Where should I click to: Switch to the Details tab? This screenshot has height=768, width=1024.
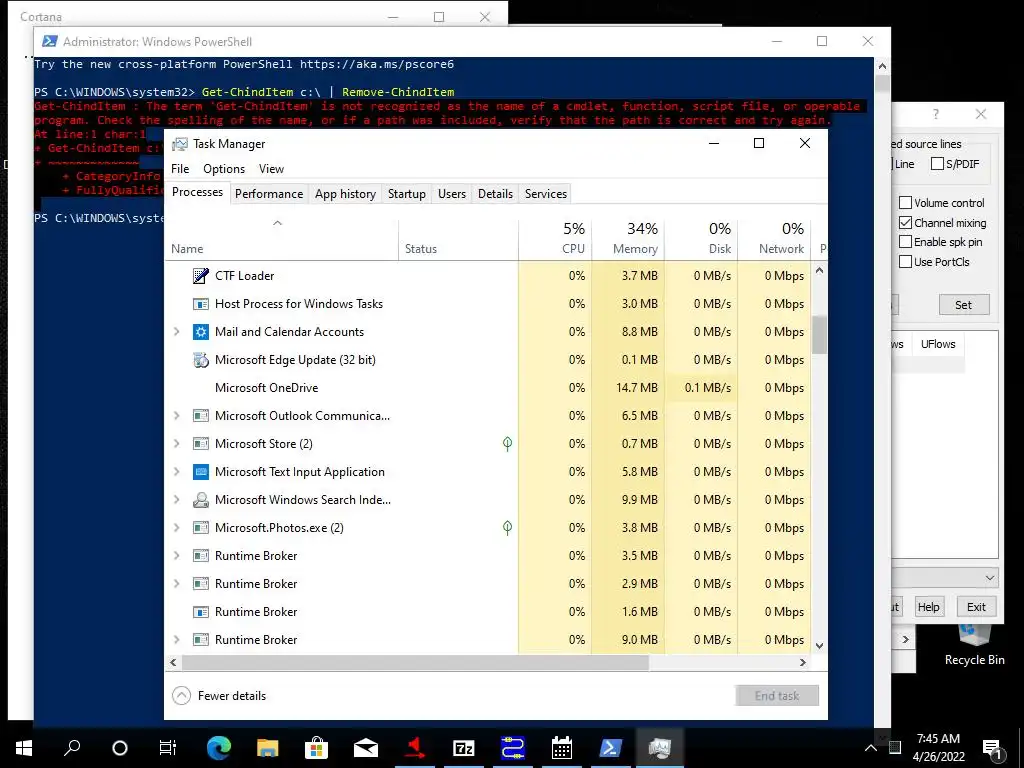pos(495,194)
